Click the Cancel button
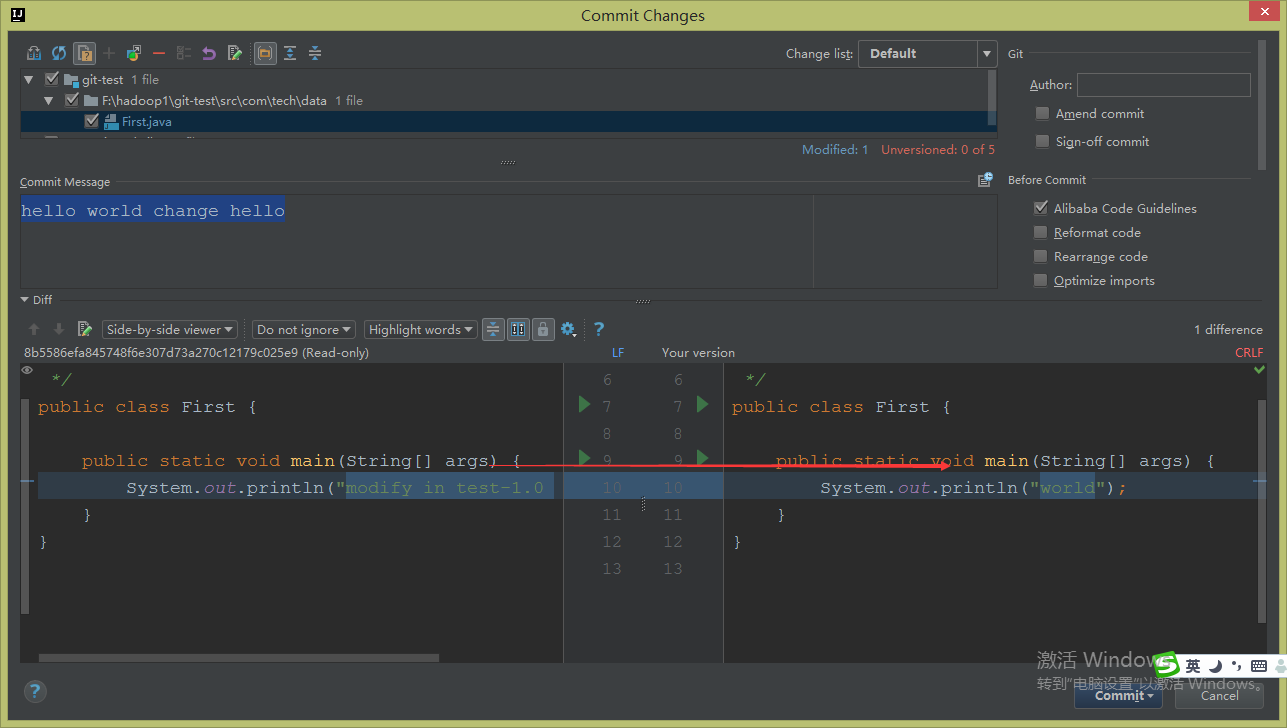The width and height of the screenshot is (1287, 728). (x=1219, y=696)
